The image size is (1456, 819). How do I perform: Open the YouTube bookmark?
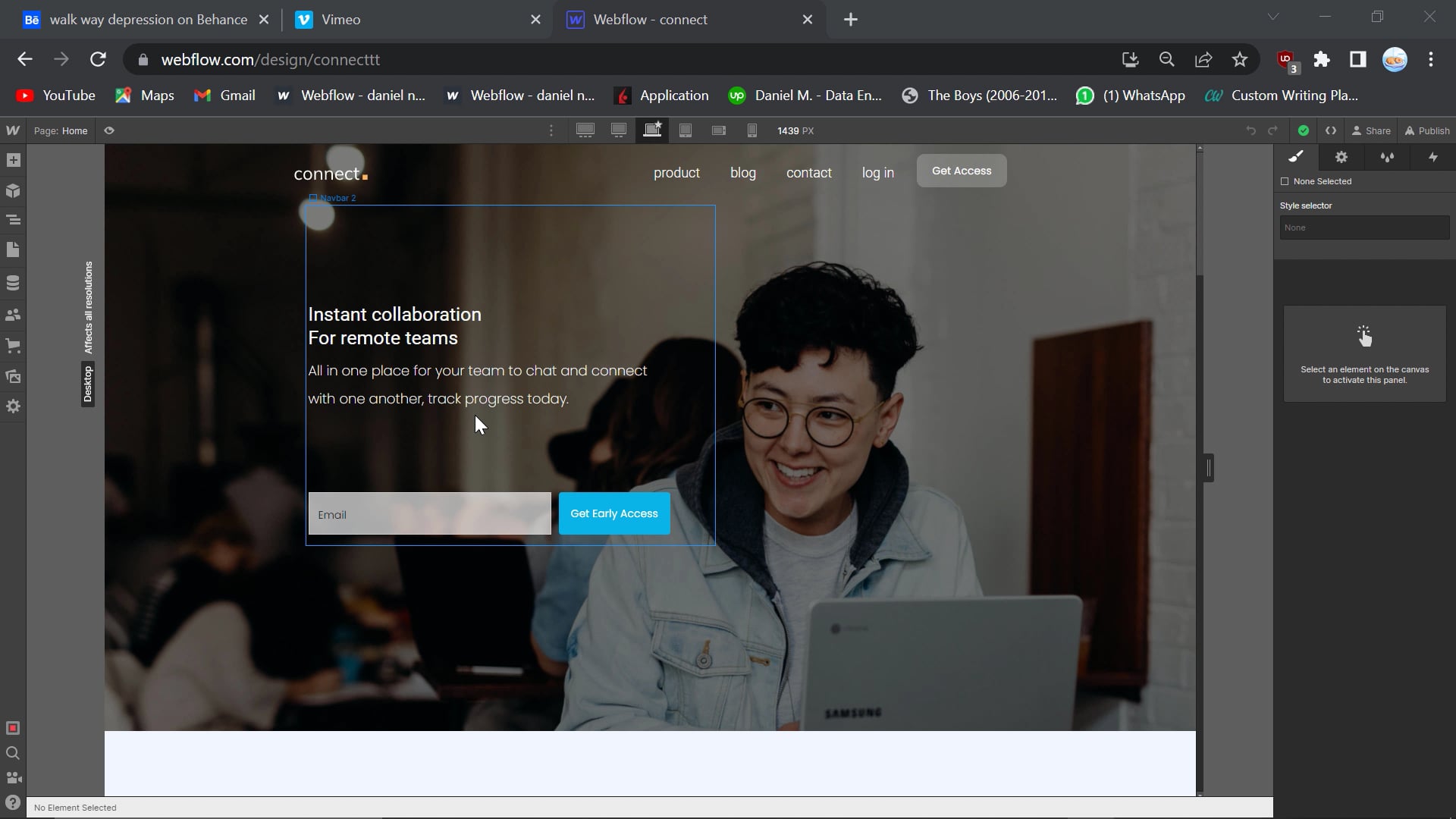tap(56, 96)
